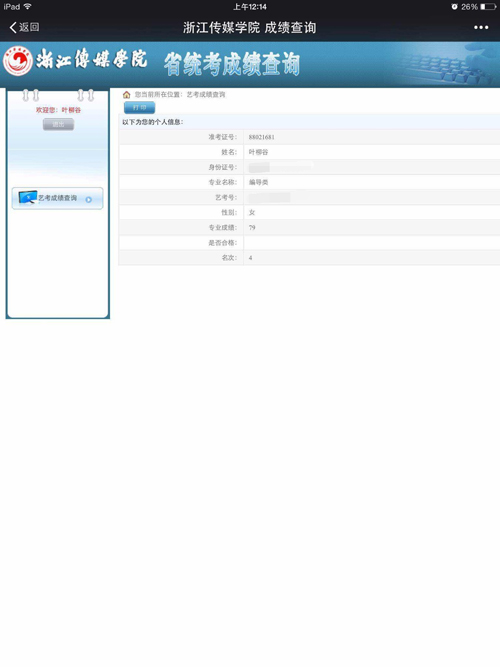Click the 艺考成绩查询 breadcrumb text
This screenshot has width=500, height=667.
click(206, 94)
